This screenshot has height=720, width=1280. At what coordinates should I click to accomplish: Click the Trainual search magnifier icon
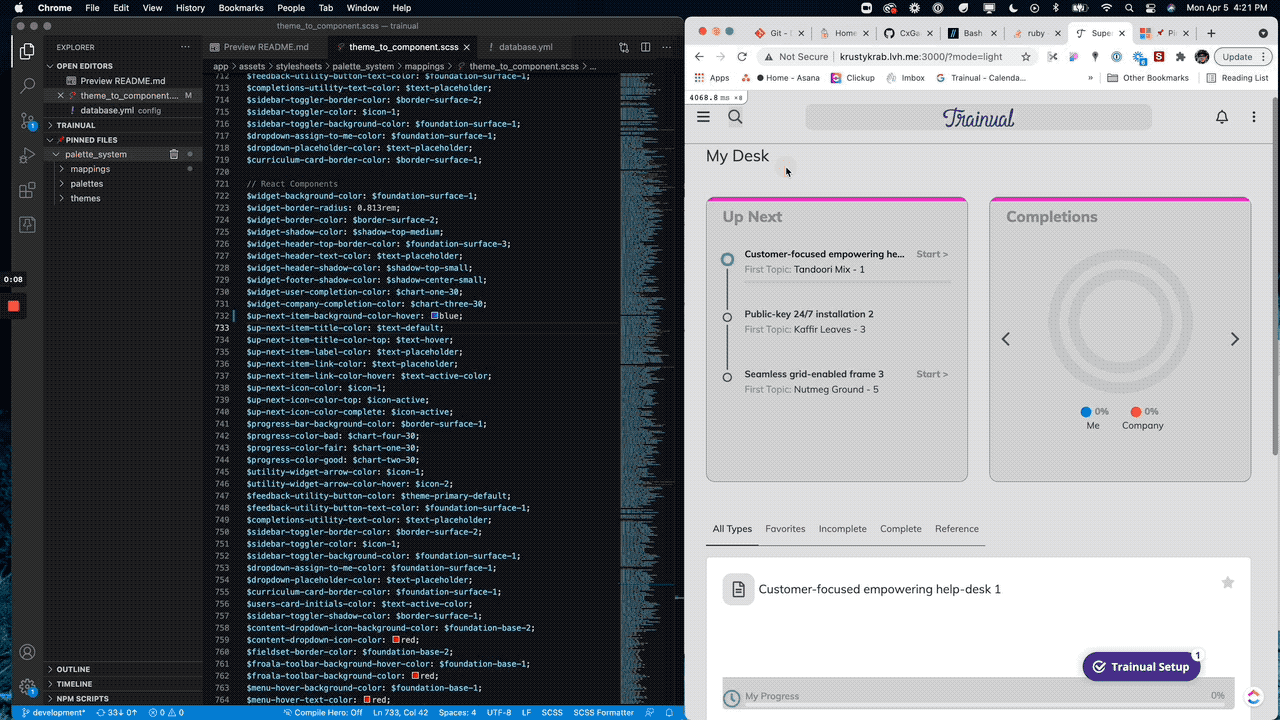735,117
